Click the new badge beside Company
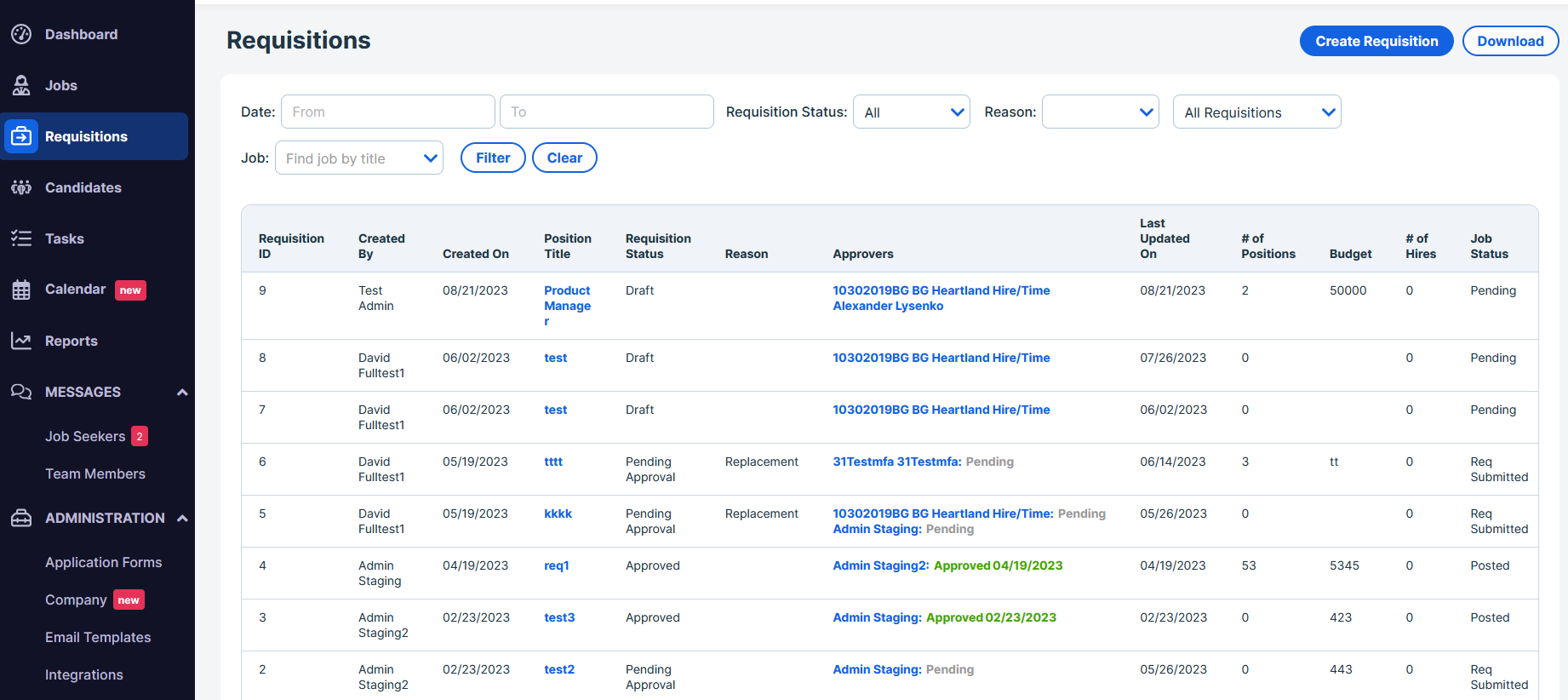1568x700 pixels. [129, 600]
